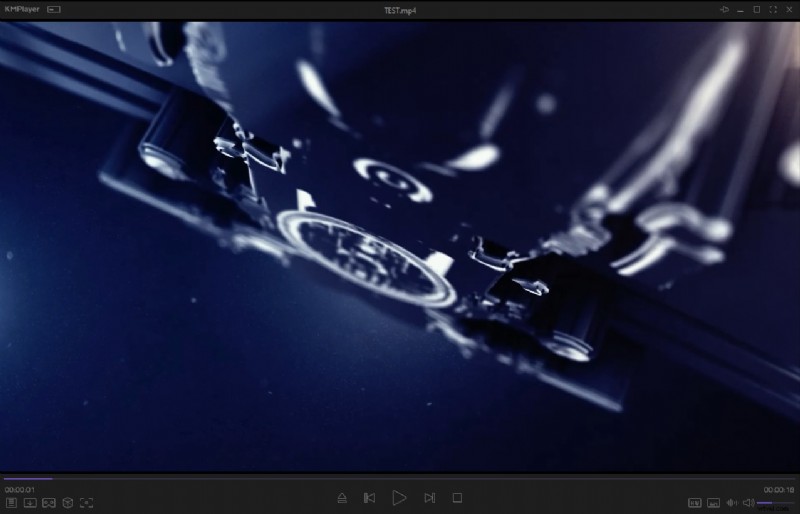
Task: Click the total duration time 00:00:18
Action: click(778, 490)
